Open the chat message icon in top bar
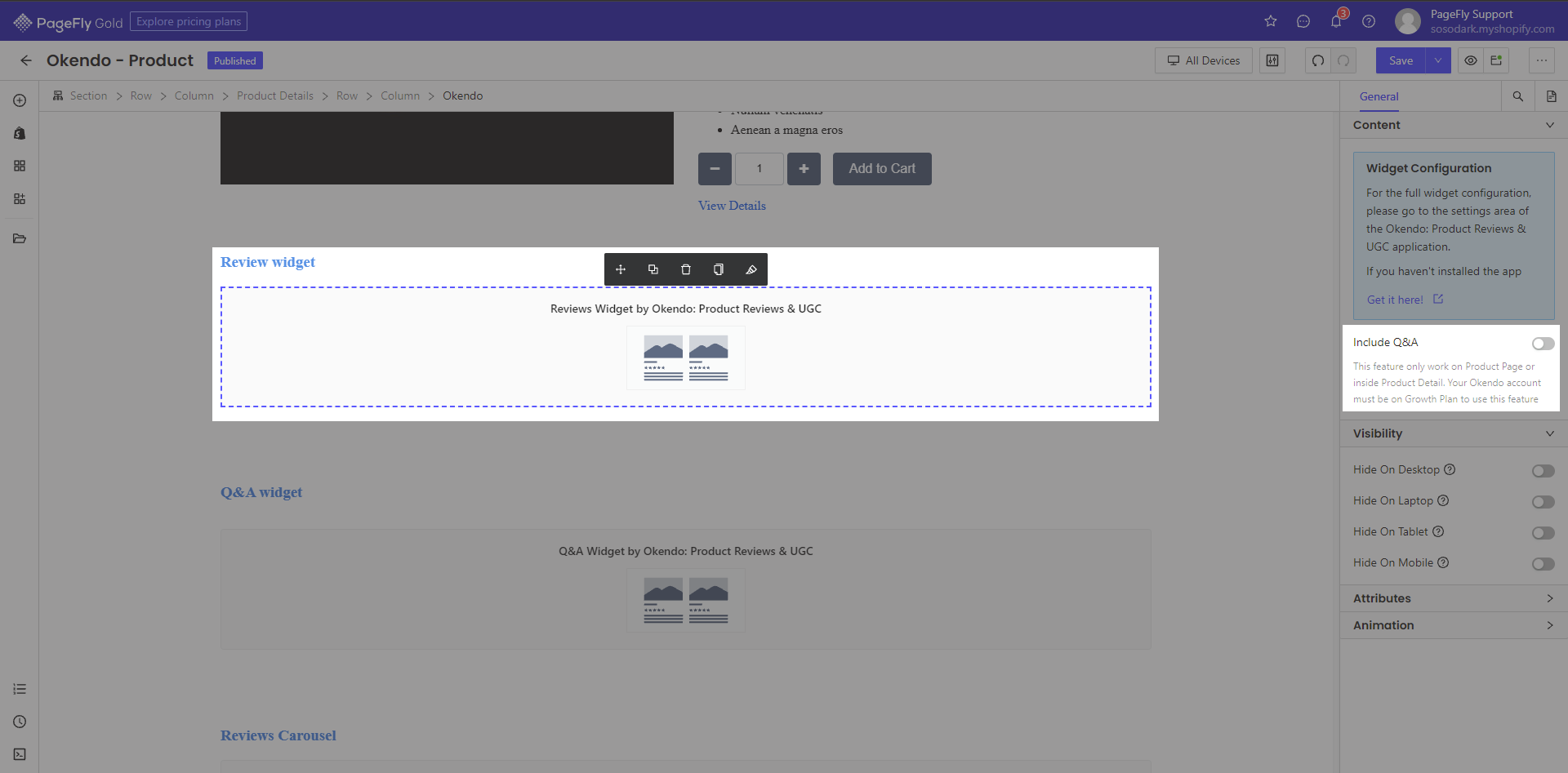Image resolution: width=1568 pixels, height=773 pixels. coord(1303,21)
